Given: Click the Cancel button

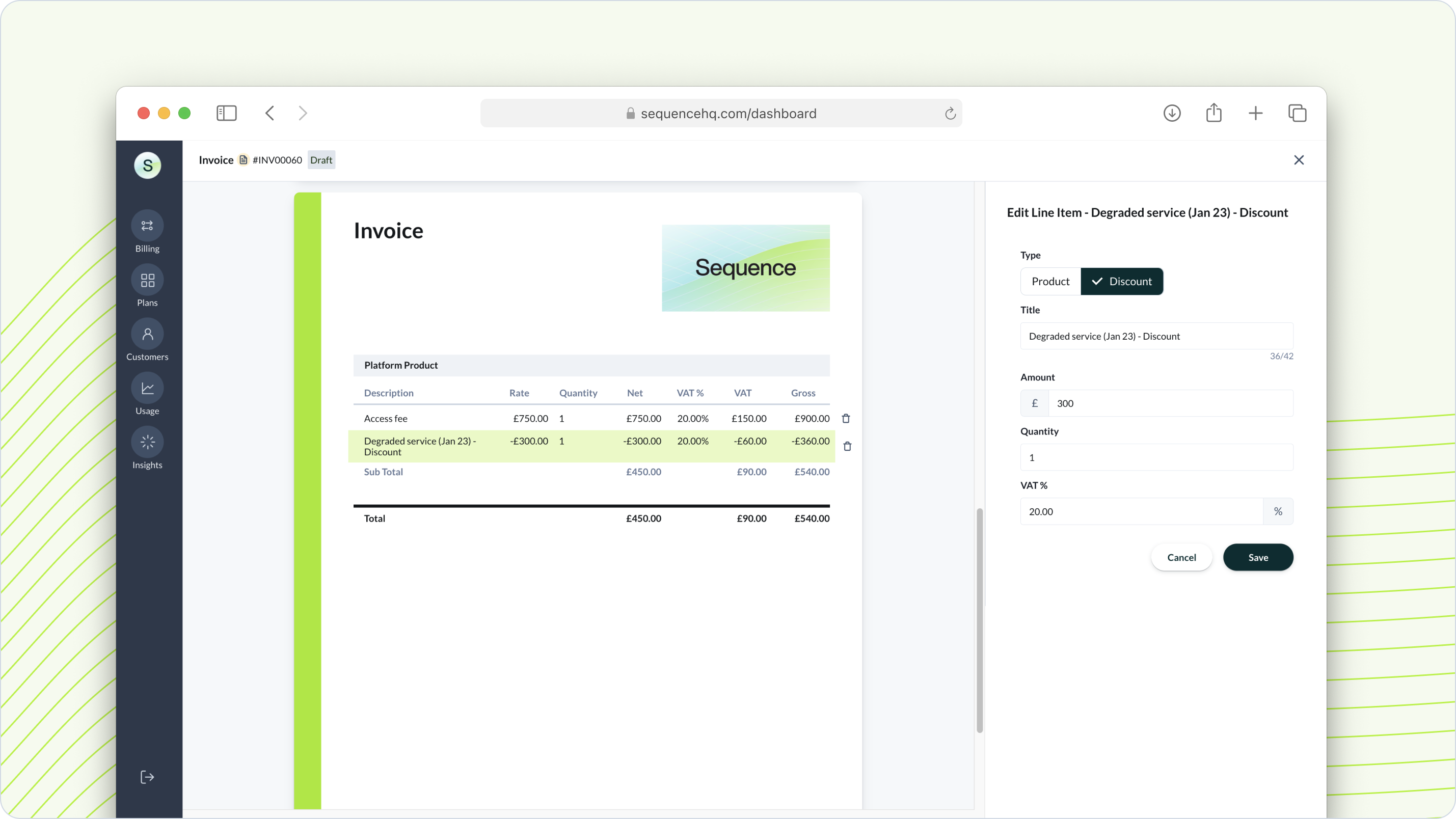Looking at the screenshot, I should [x=1182, y=557].
